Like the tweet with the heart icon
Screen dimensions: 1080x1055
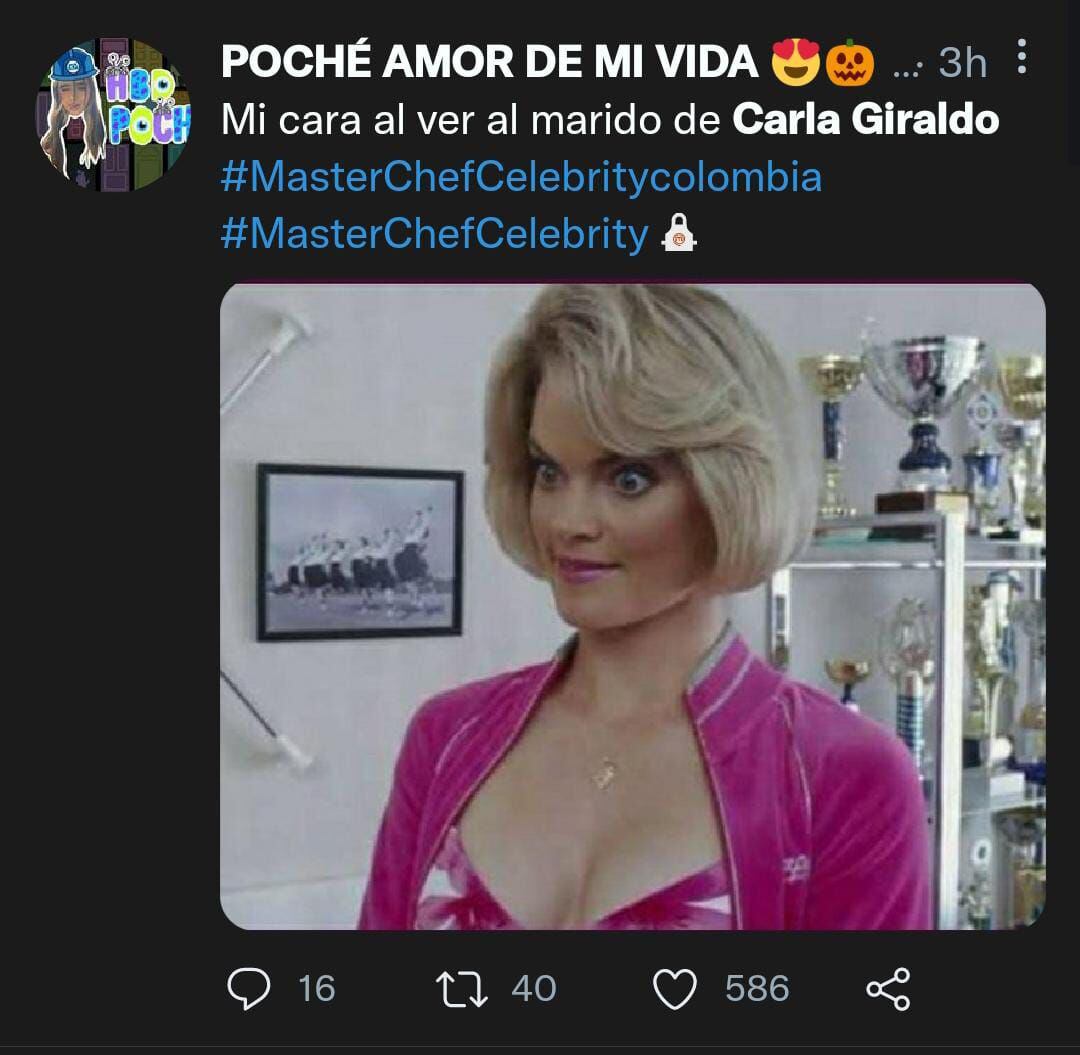[675, 989]
